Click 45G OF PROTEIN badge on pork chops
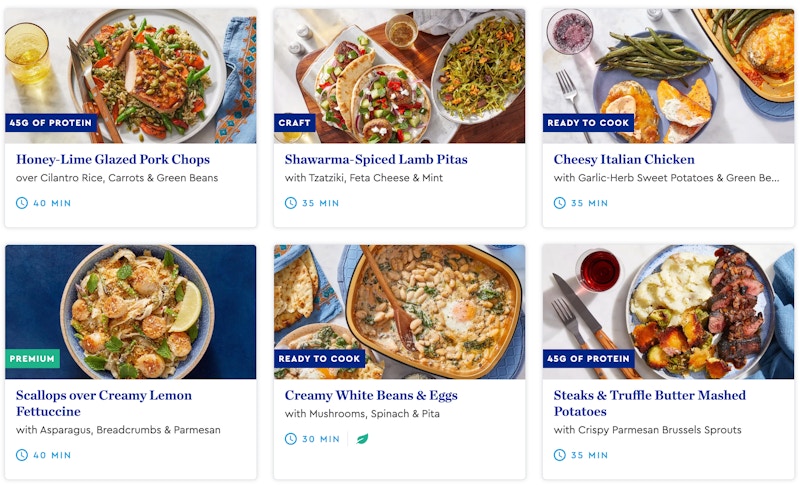Screen dimensions: 800x485 click(x=51, y=123)
